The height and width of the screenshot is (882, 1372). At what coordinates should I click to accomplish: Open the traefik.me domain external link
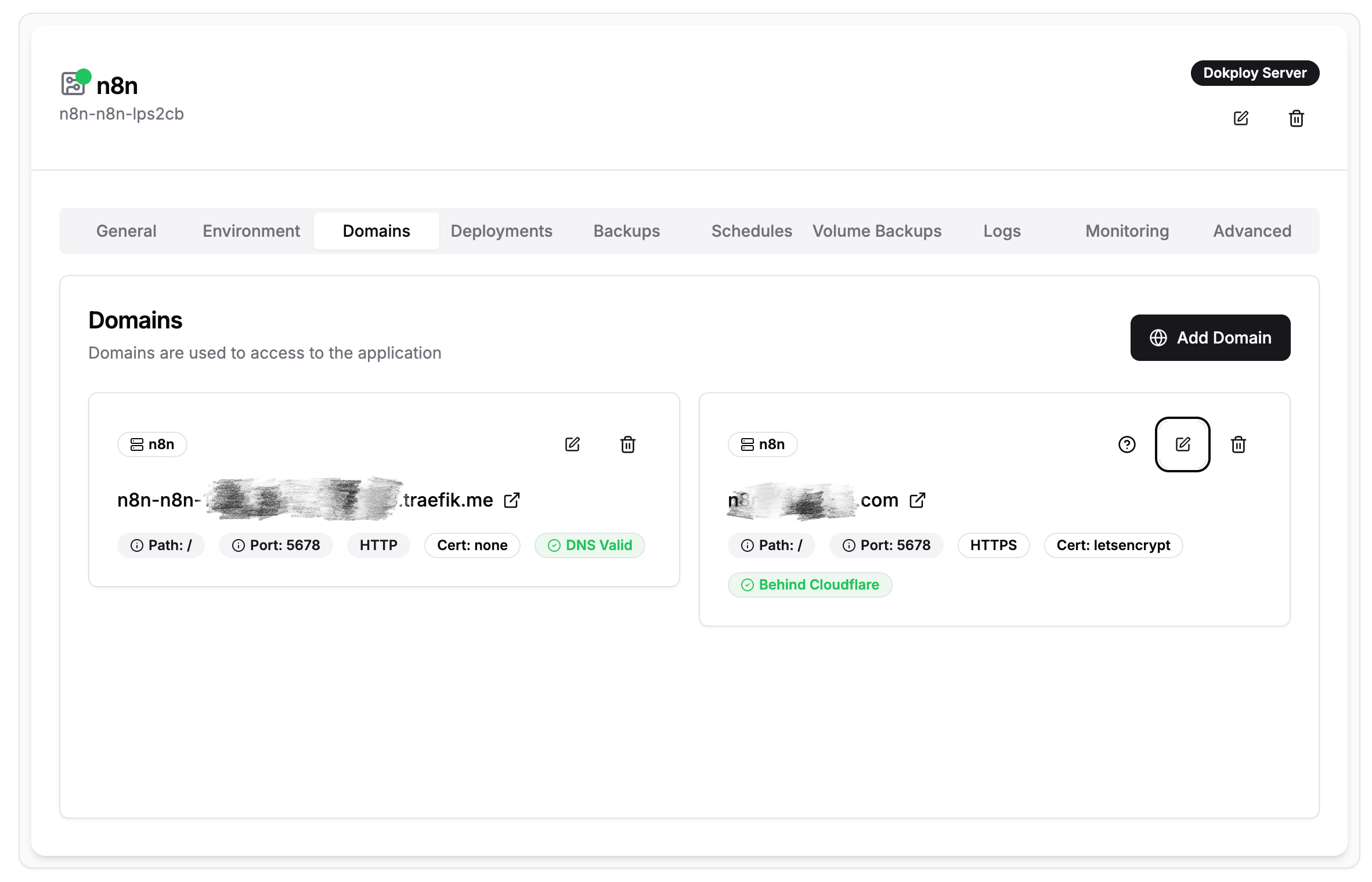point(511,500)
